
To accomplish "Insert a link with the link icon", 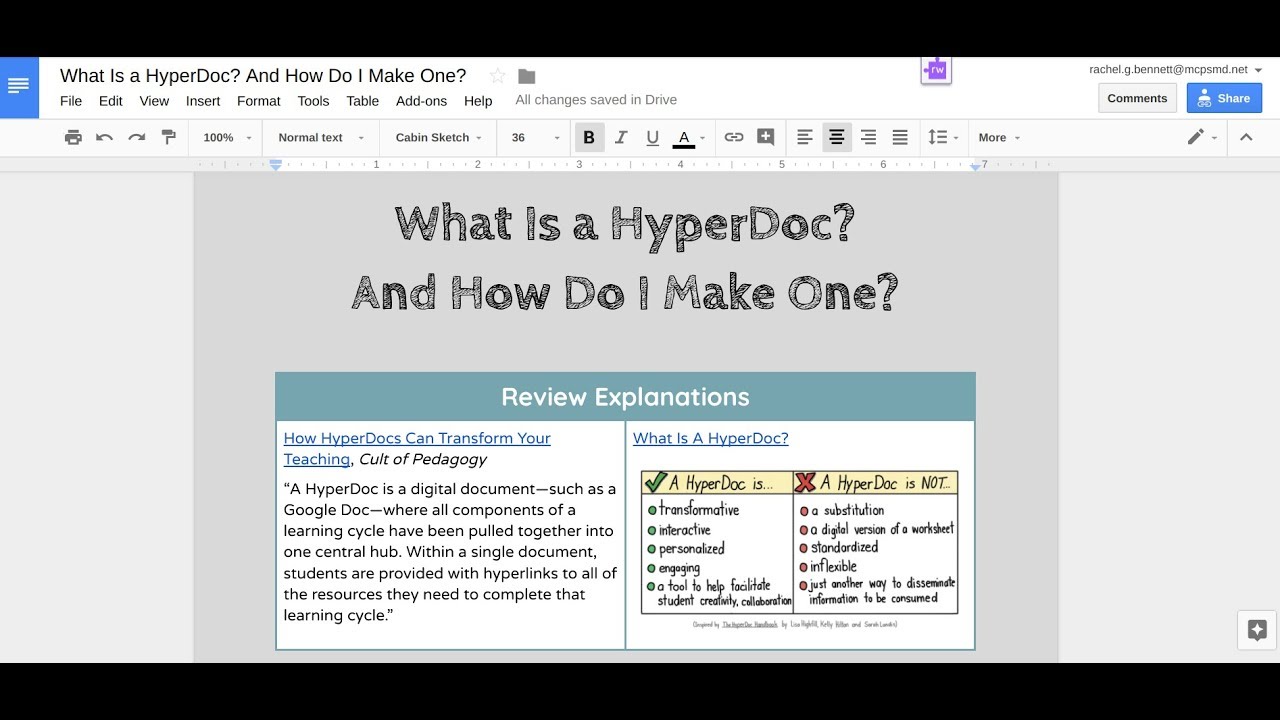I will [x=734, y=138].
